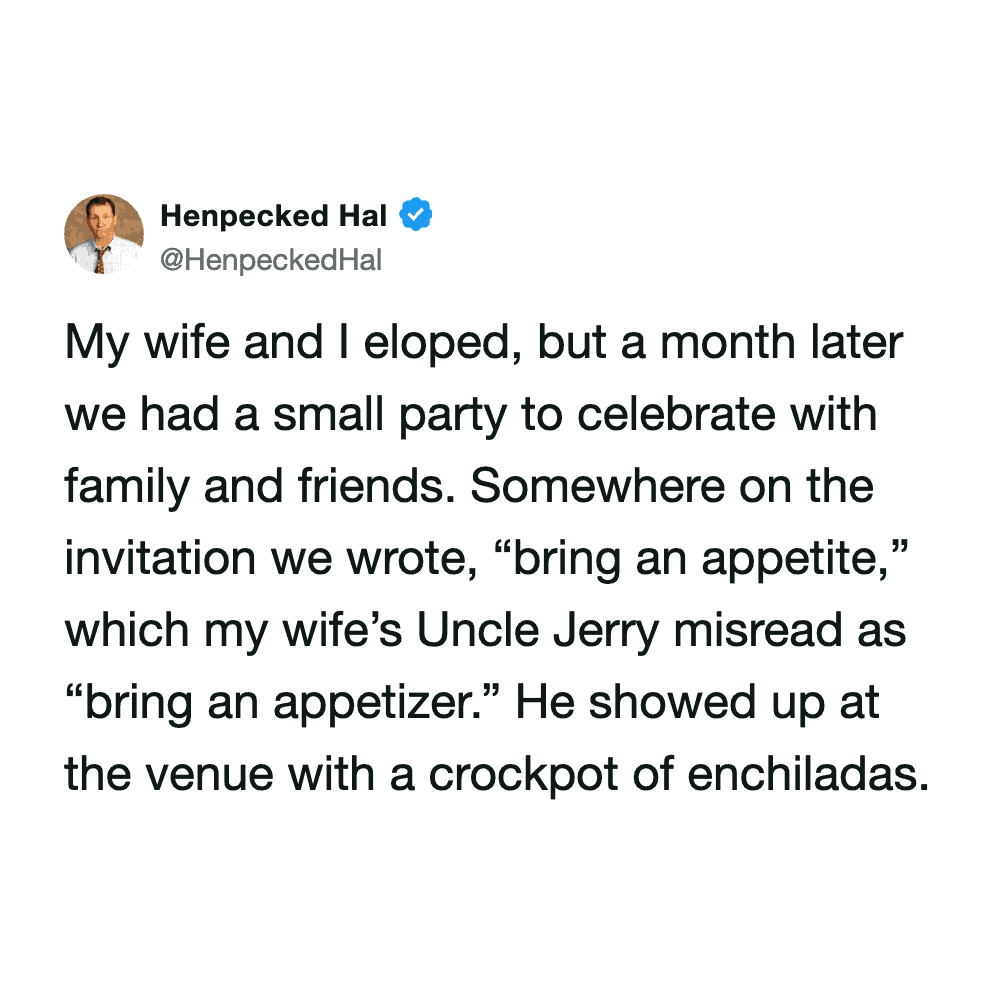Click the quoted word "appetite"
This screenshot has height=1000, width=1000.
click(x=781, y=559)
